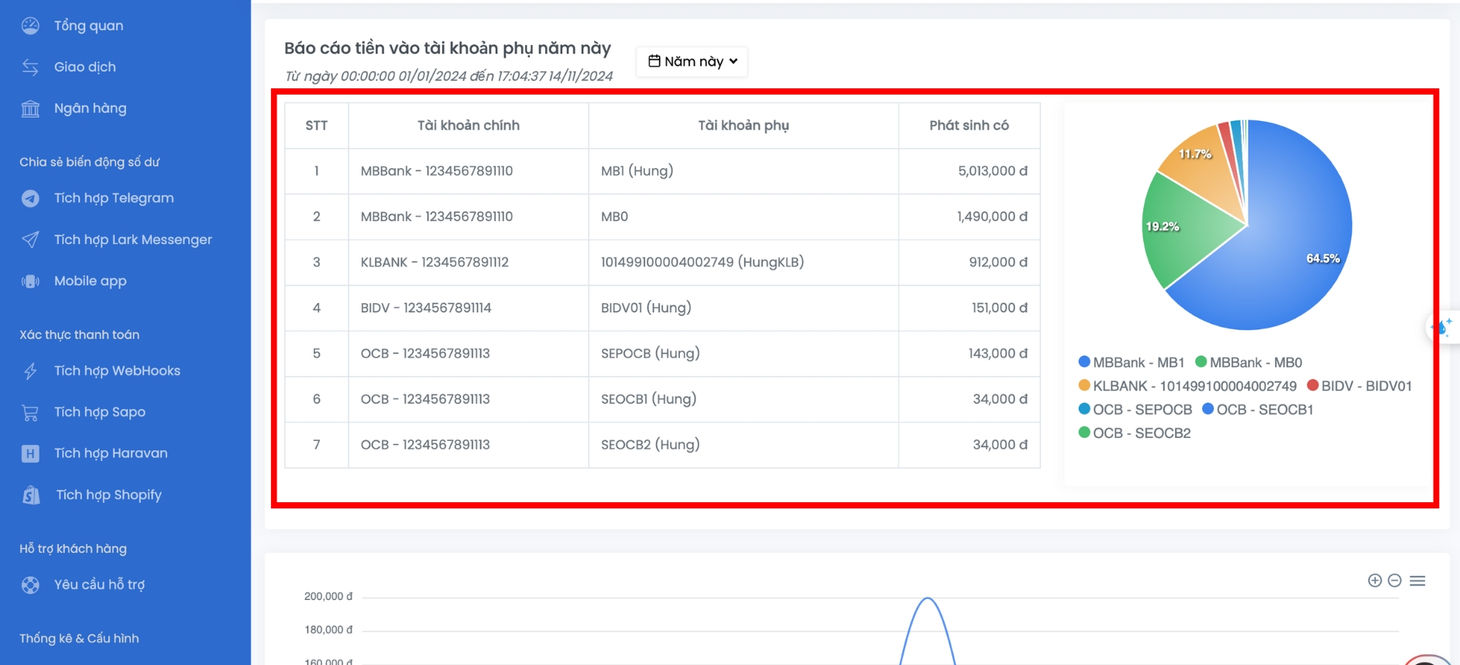Click the WebHooks lightning bolt icon

tap(31, 371)
